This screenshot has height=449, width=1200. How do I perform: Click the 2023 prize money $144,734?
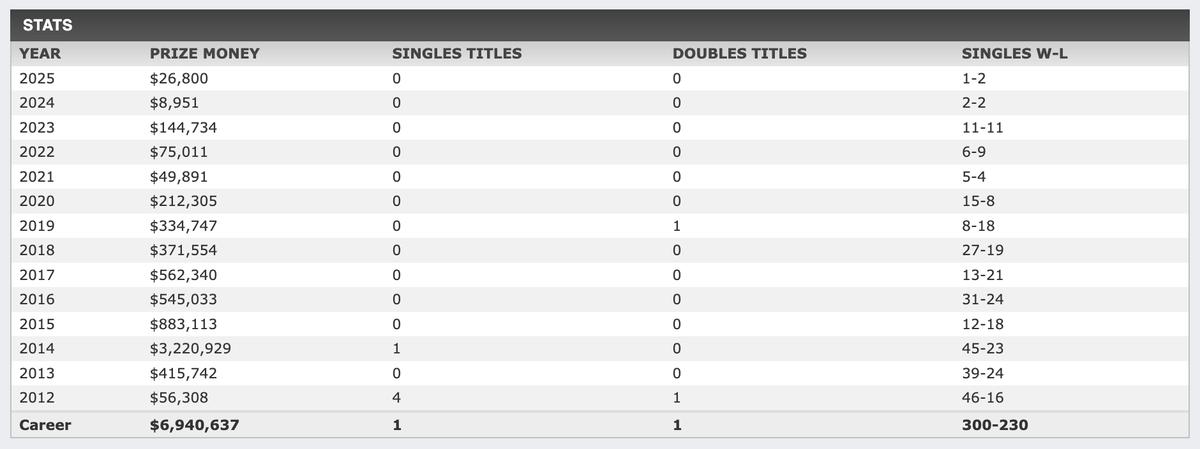point(183,128)
